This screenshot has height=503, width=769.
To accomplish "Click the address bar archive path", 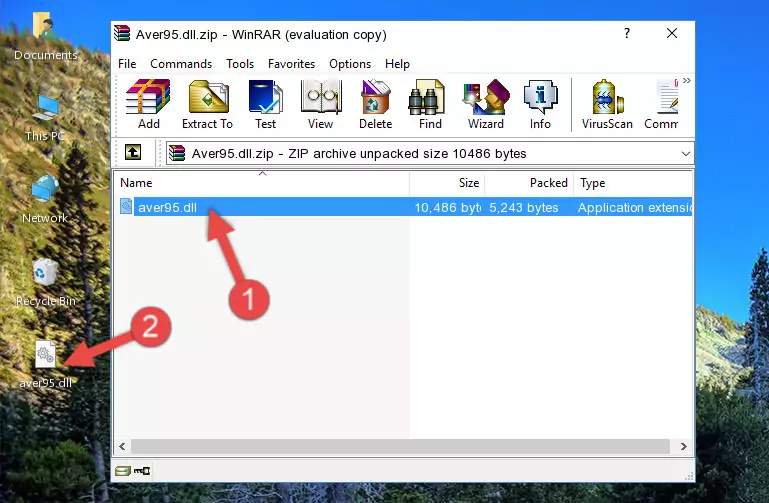I will click(429, 153).
